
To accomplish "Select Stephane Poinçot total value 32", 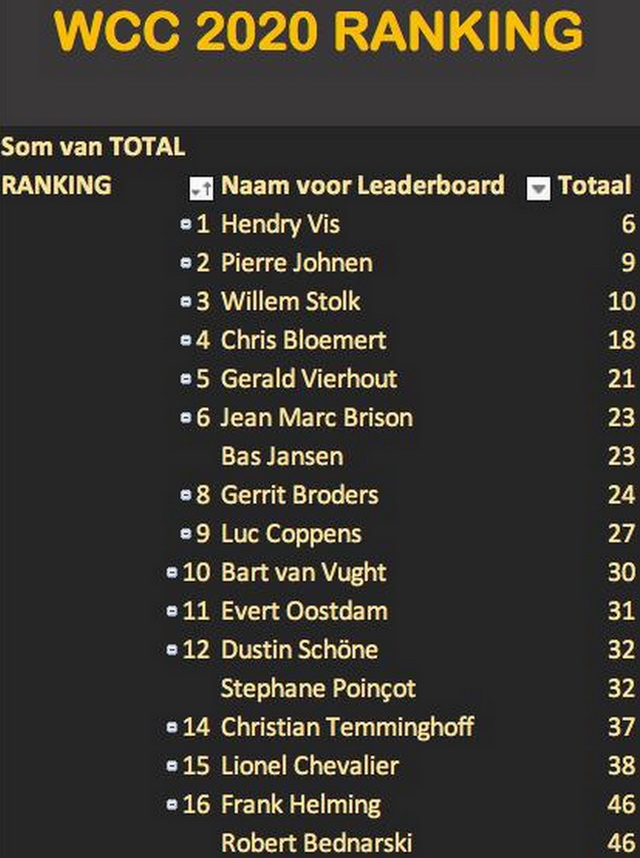I will point(621,688).
